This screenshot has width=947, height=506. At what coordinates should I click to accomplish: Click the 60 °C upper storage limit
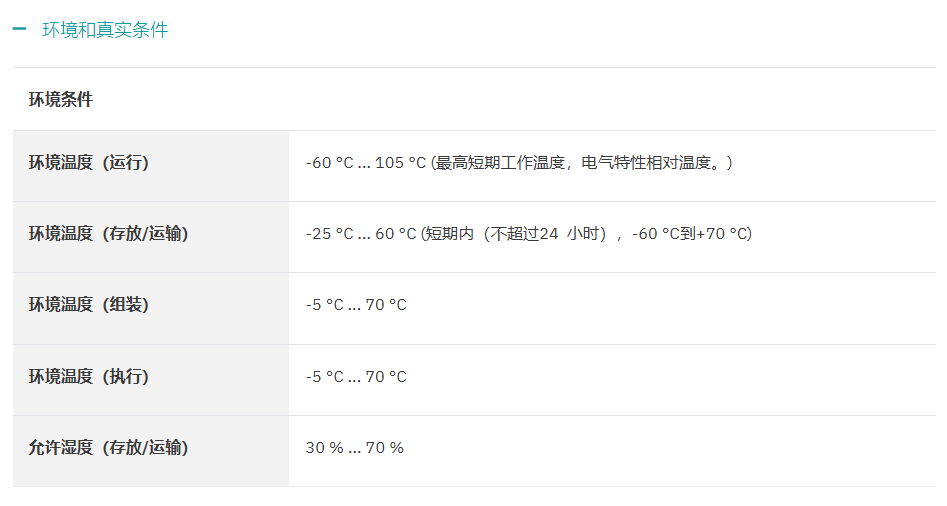tap(396, 234)
